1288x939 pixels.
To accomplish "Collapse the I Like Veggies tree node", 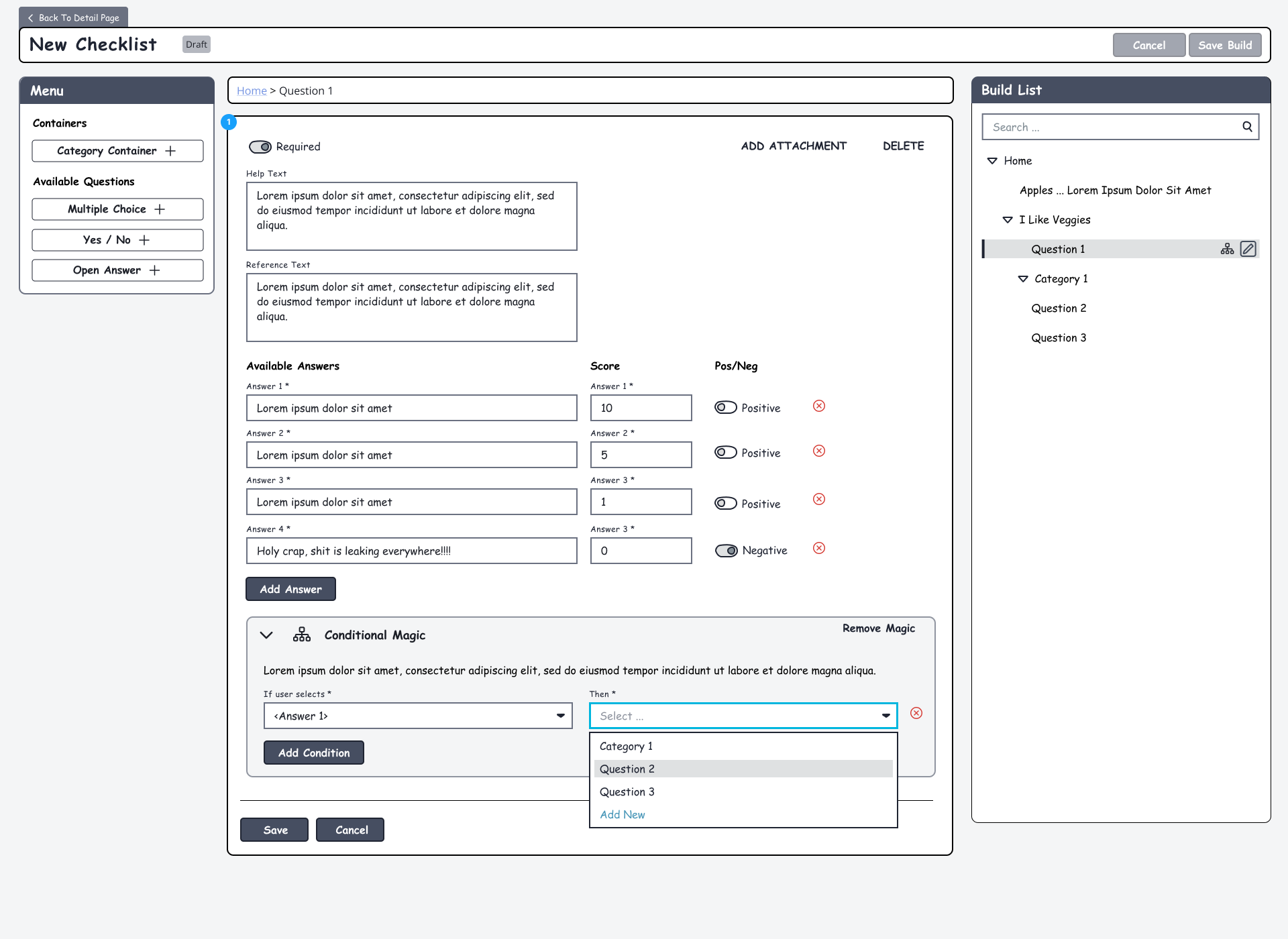I will pos(1008,220).
